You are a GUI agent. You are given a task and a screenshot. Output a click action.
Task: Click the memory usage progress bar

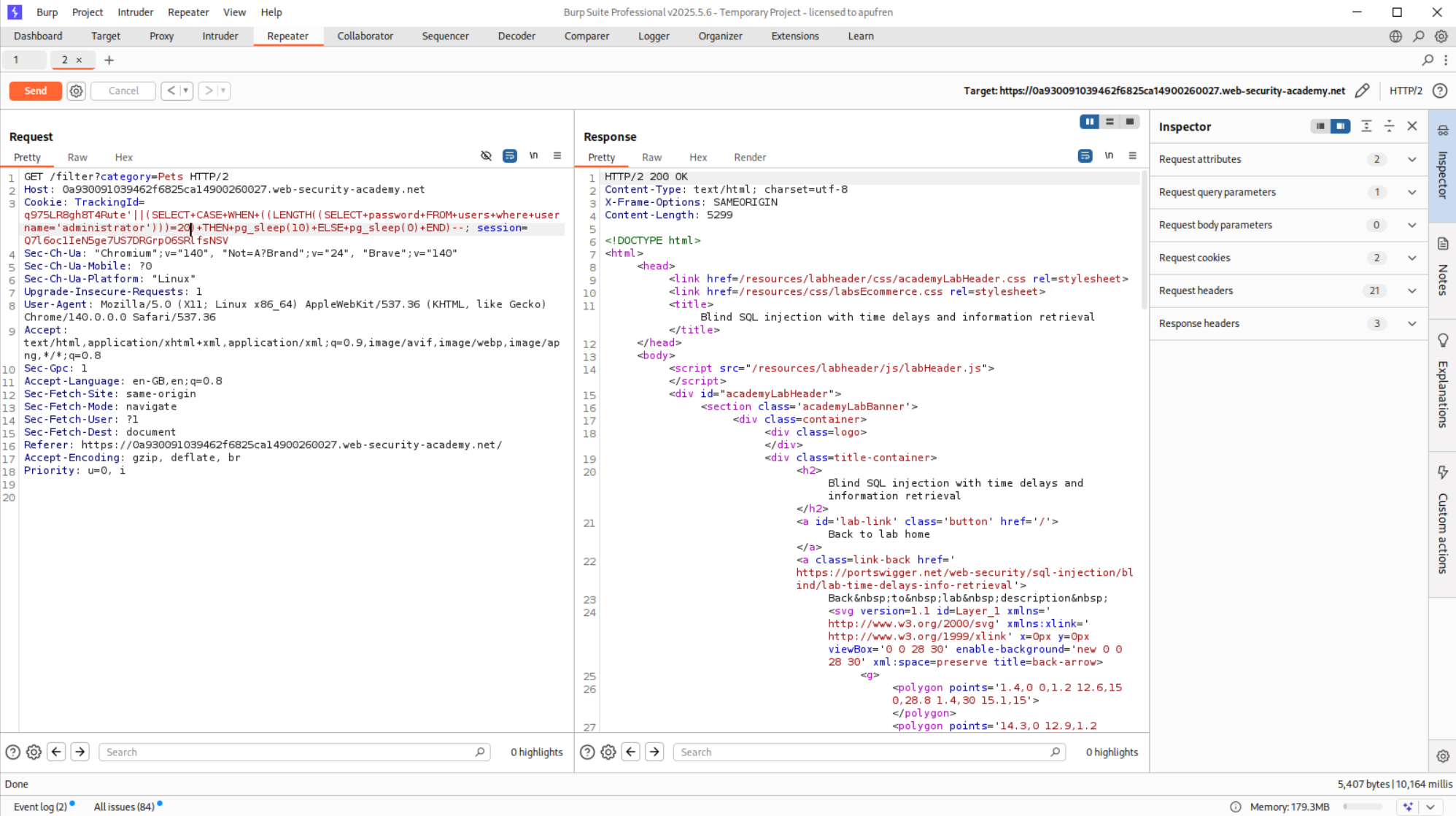(x=1363, y=807)
